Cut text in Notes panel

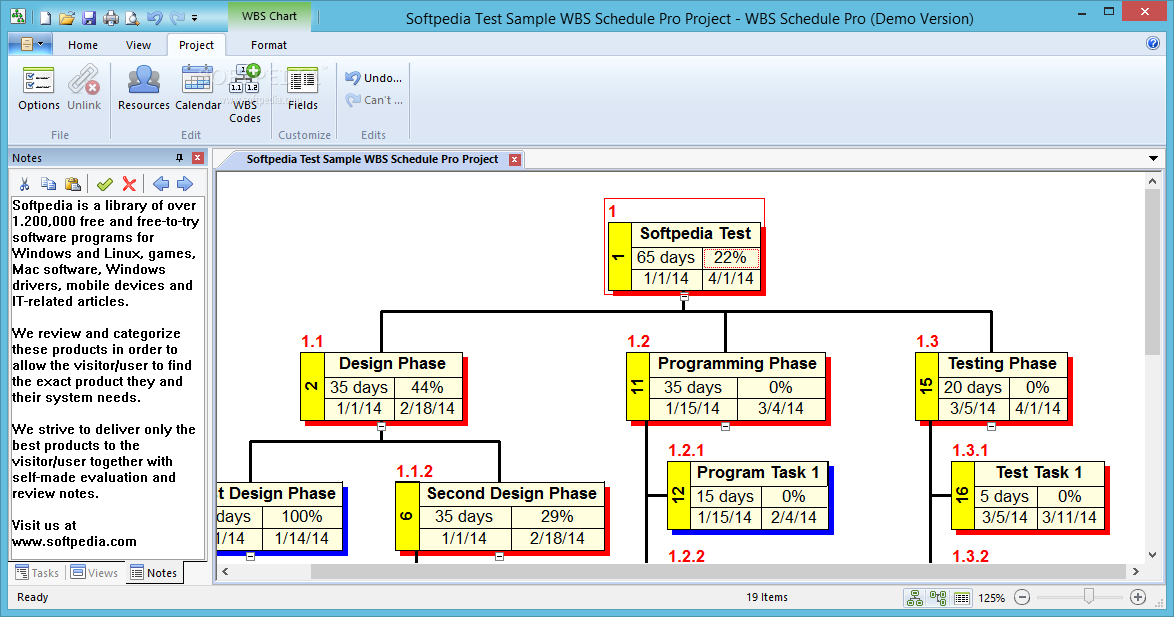click(x=25, y=183)
